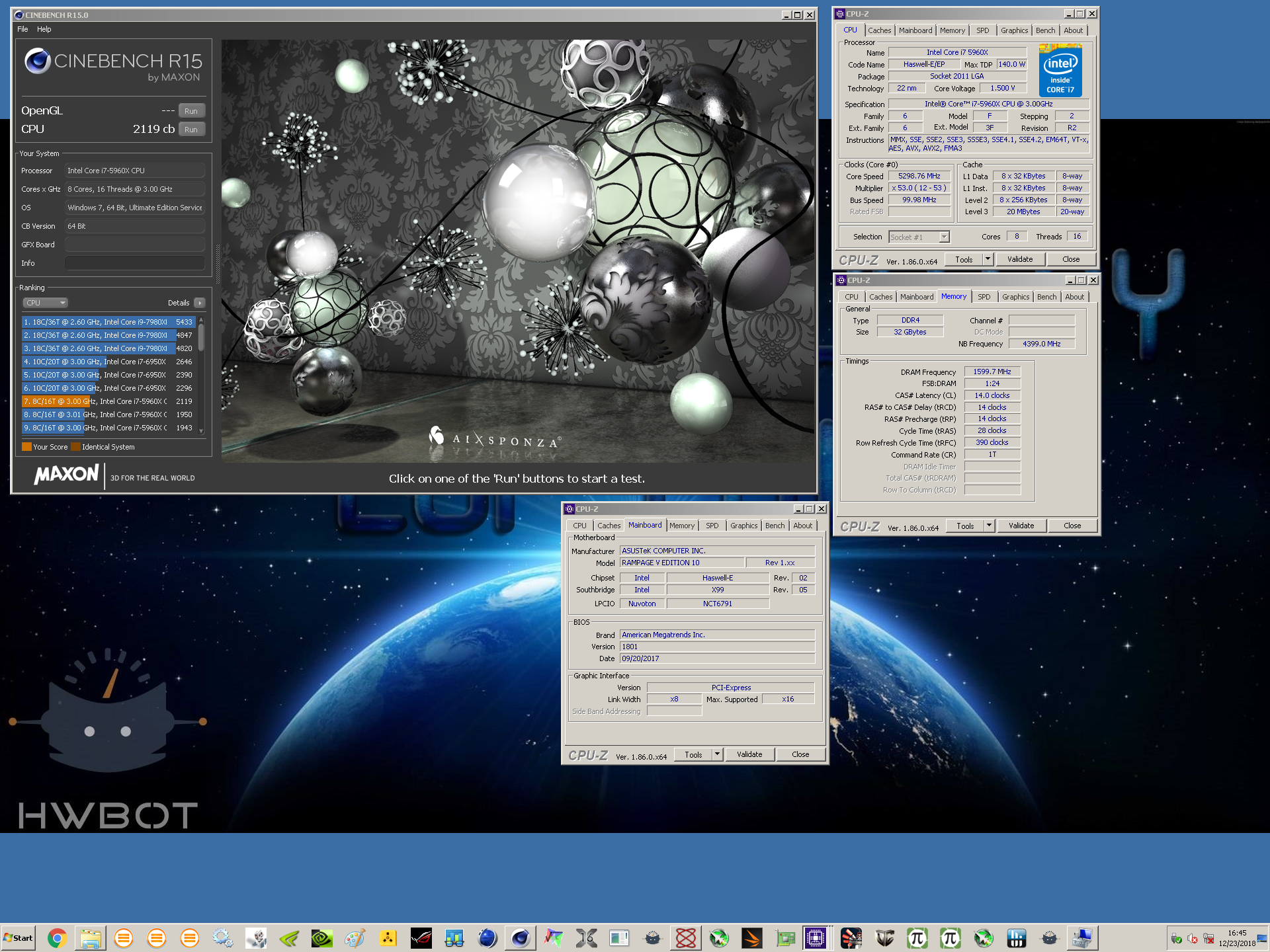Image resolution: width=1270 pixels, height=952 pixels.
Task: Open SPD tab in top CPU-Z window
Action: point(983,30)
